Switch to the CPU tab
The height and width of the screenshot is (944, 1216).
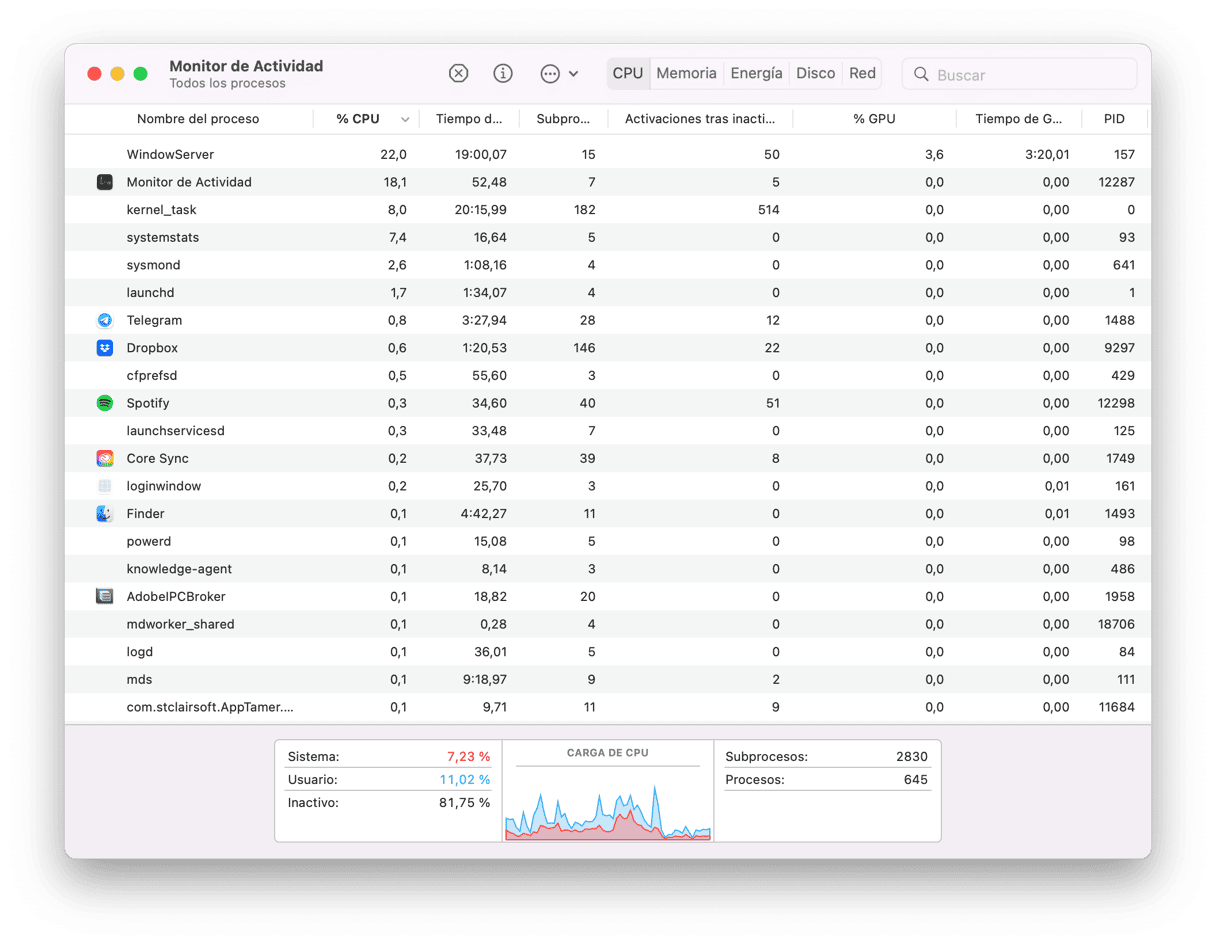click(628, 73)
